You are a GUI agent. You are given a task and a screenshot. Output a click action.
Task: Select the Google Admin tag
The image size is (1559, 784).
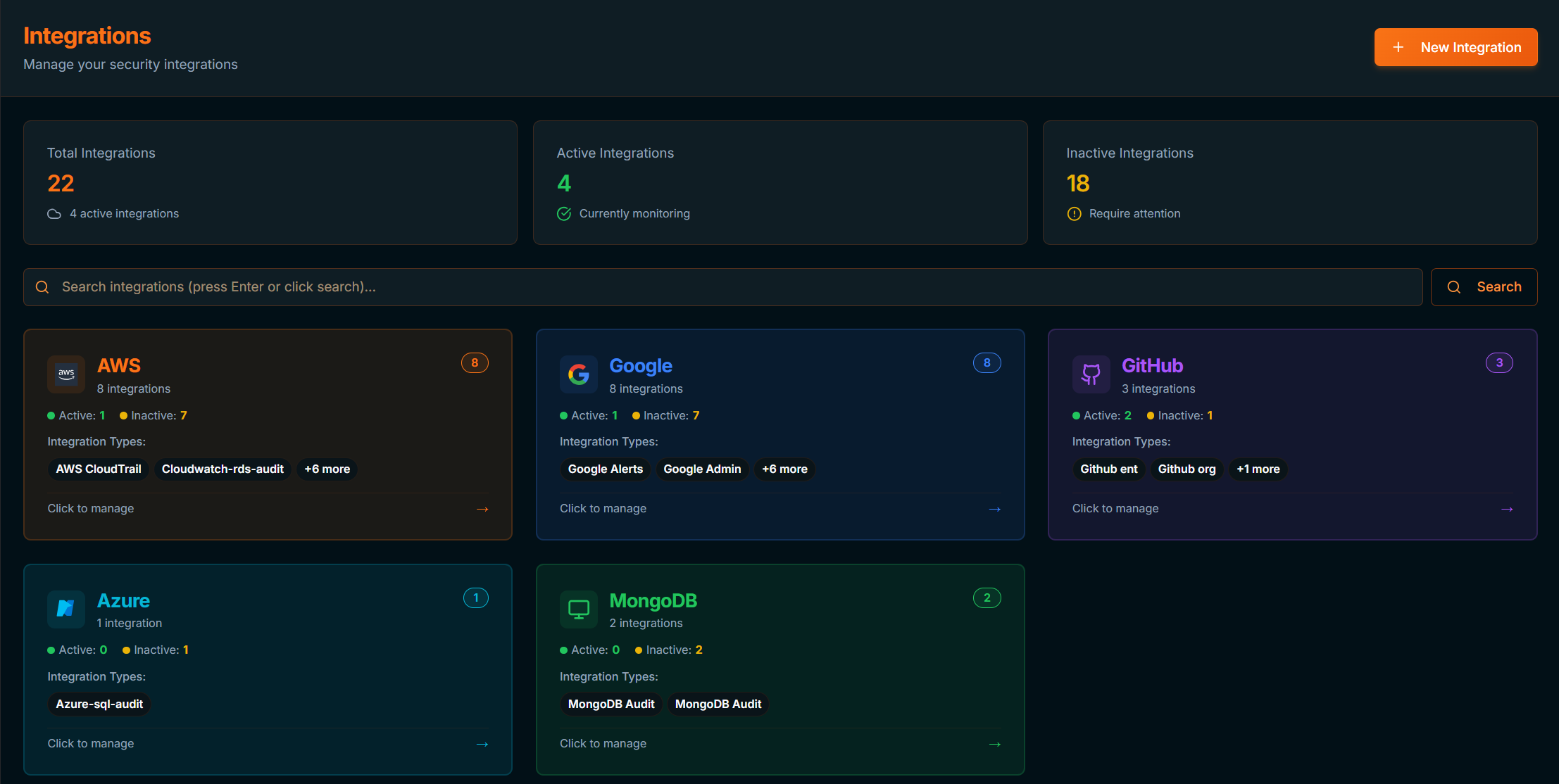tap(702, 469)
